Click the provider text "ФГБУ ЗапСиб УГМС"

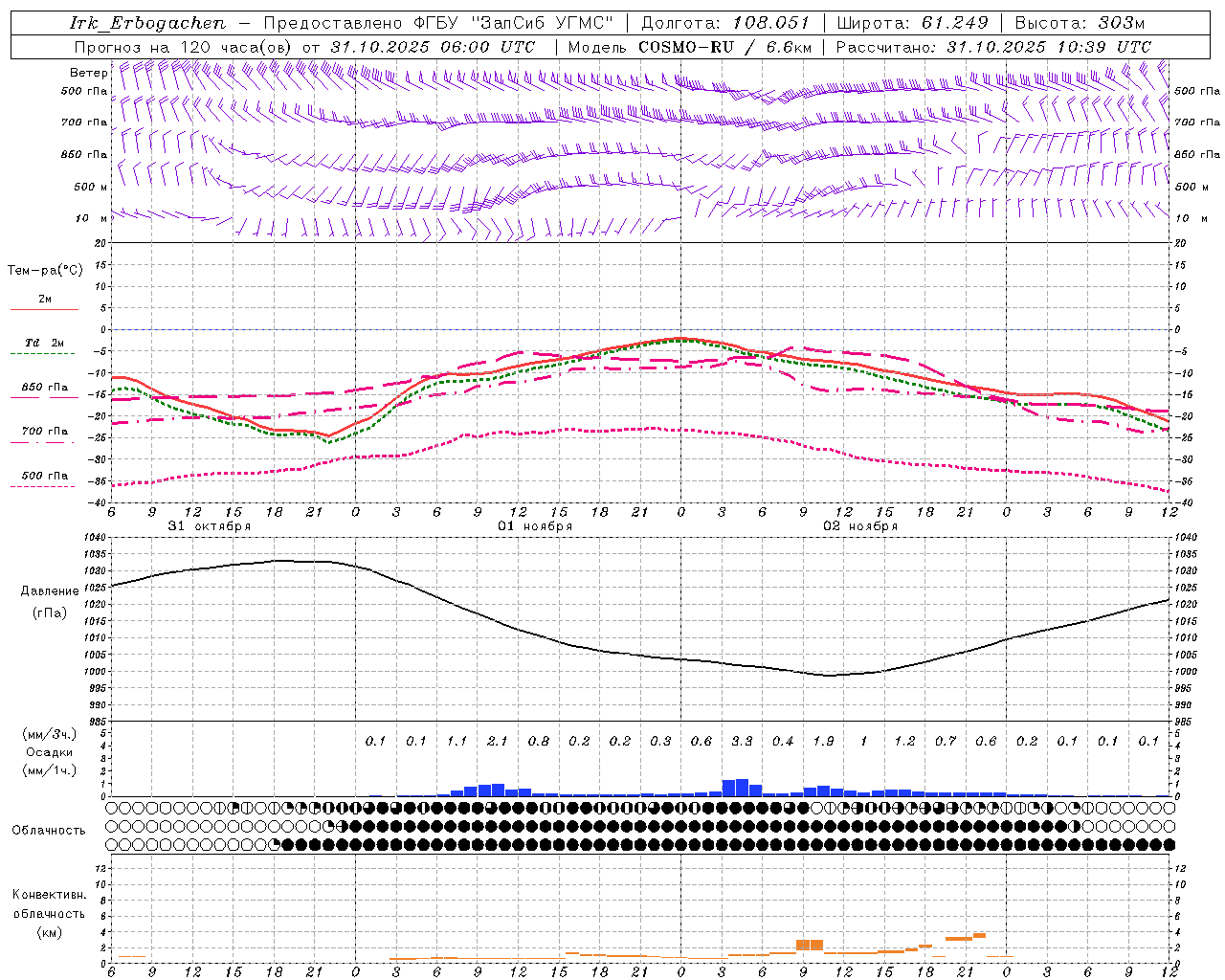pos(513,23)
